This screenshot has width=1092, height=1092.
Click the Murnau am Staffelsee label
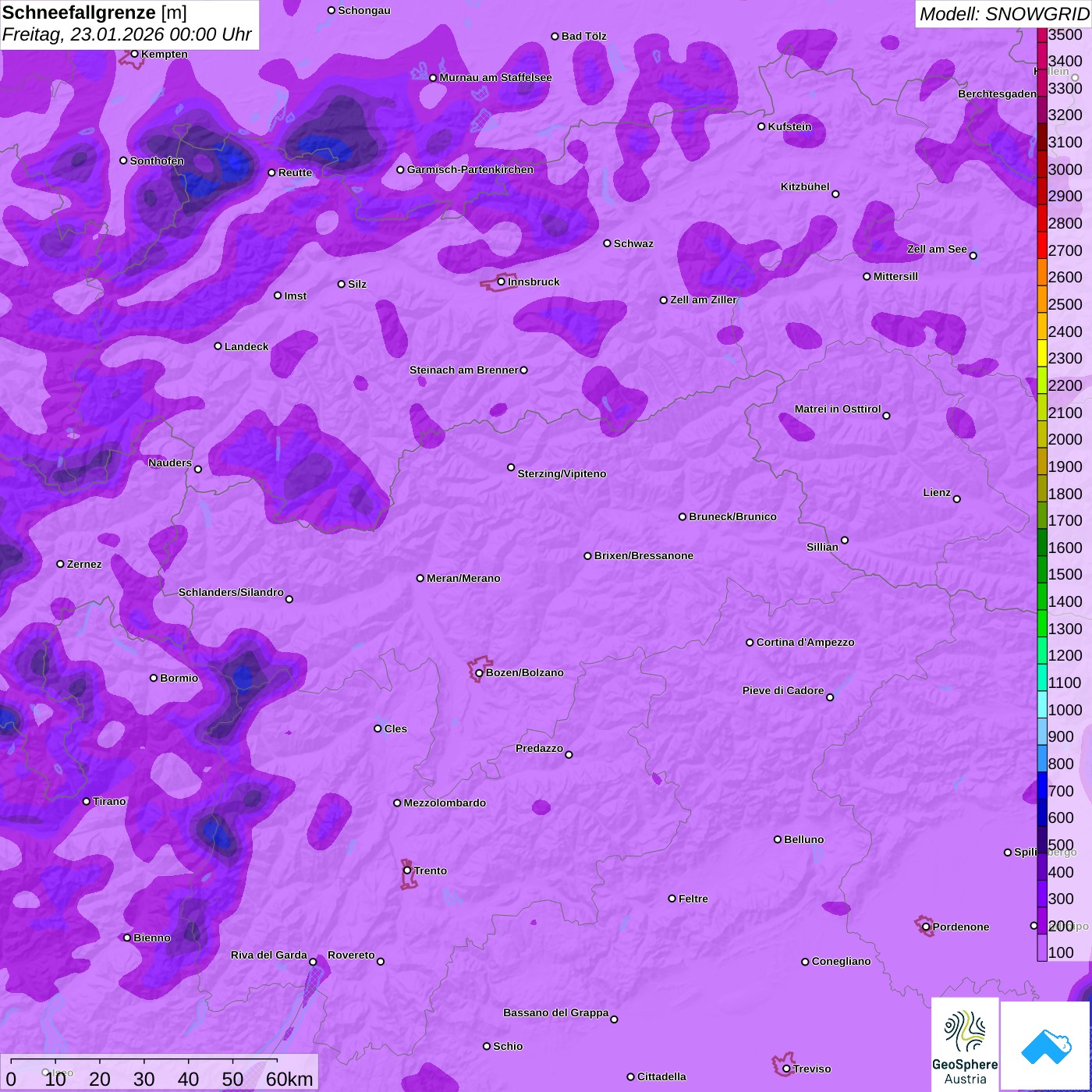coord(495,77)
